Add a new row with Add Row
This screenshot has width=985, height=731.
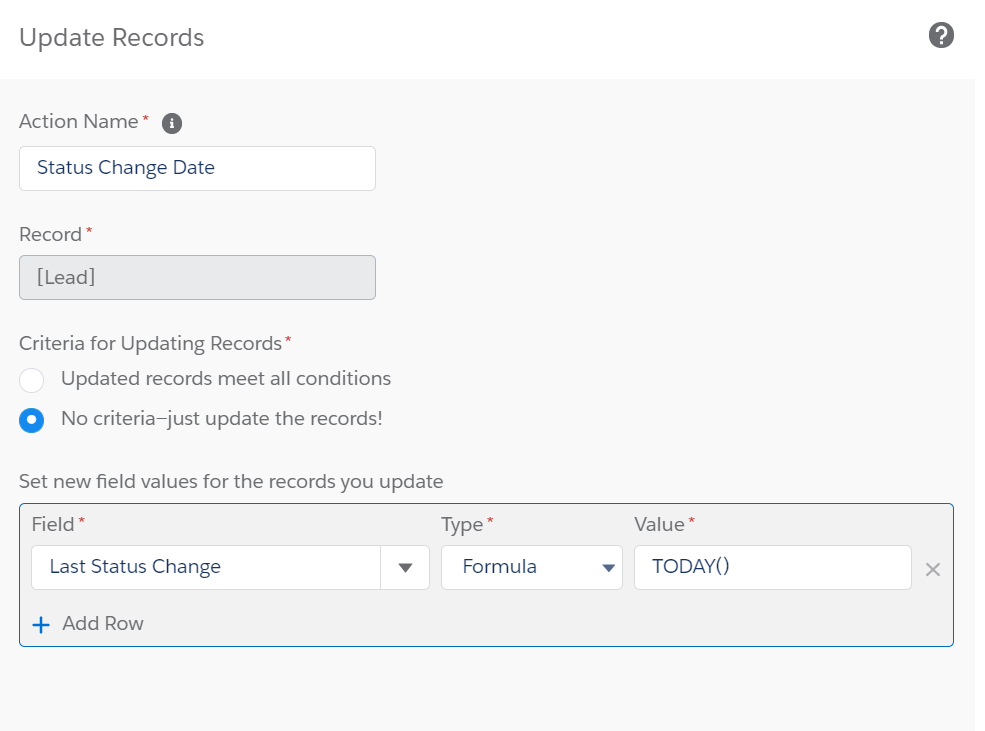90,624
